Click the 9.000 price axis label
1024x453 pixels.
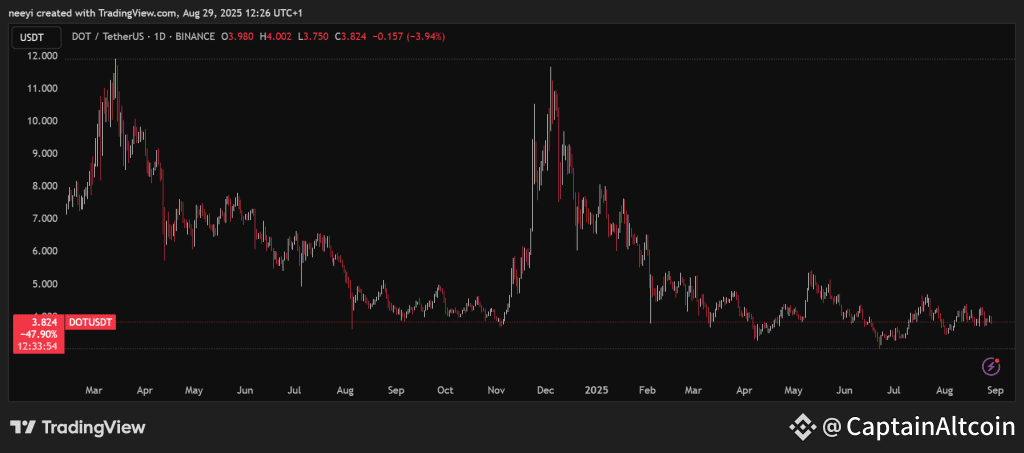(x=45, y=154)
